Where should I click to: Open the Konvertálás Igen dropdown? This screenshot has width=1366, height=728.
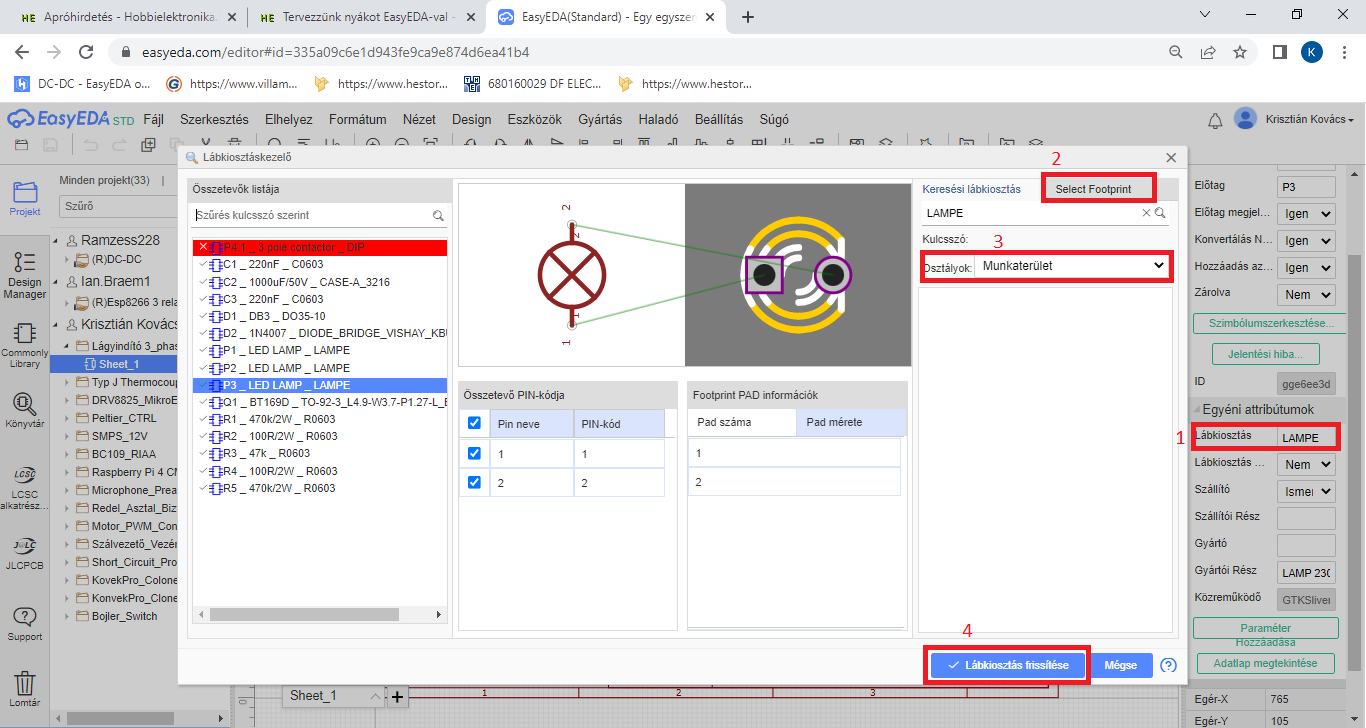coord(1307,241)
